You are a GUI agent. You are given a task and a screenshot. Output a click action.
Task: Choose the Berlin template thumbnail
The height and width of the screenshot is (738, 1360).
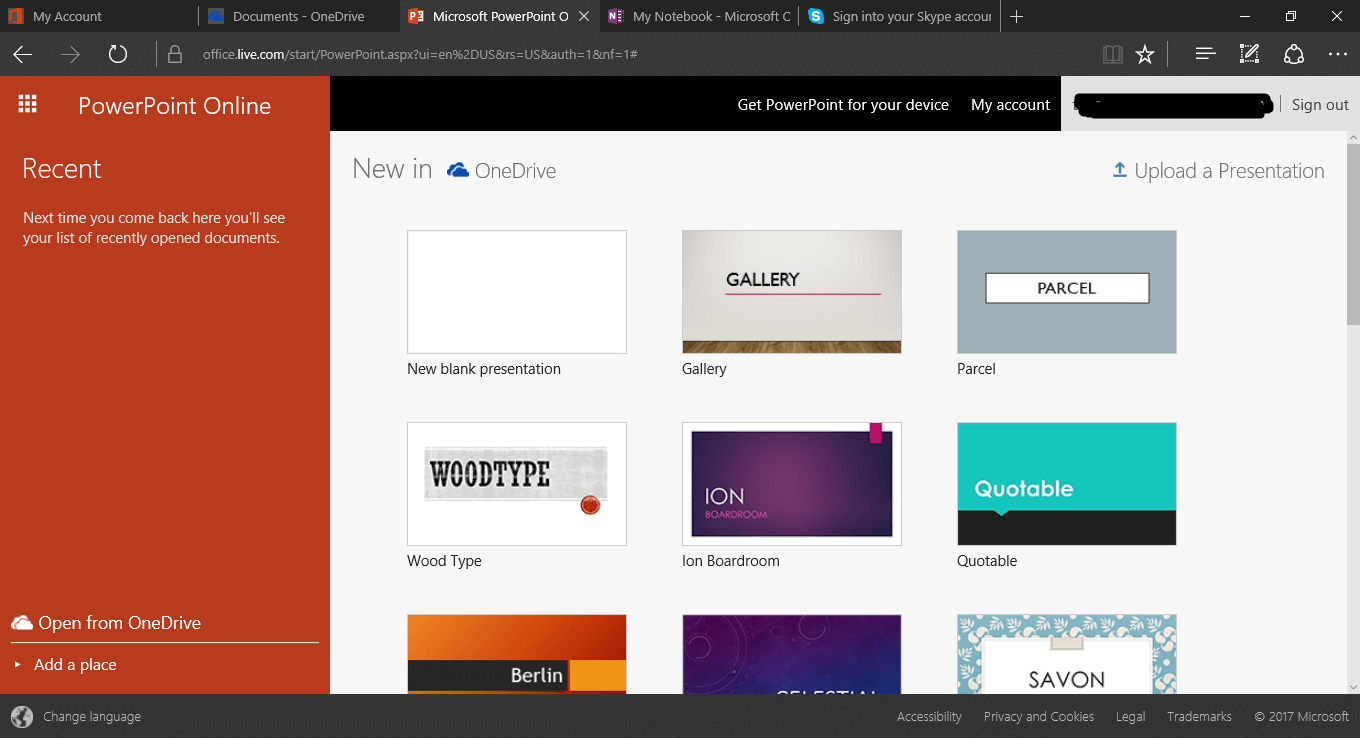517,654
